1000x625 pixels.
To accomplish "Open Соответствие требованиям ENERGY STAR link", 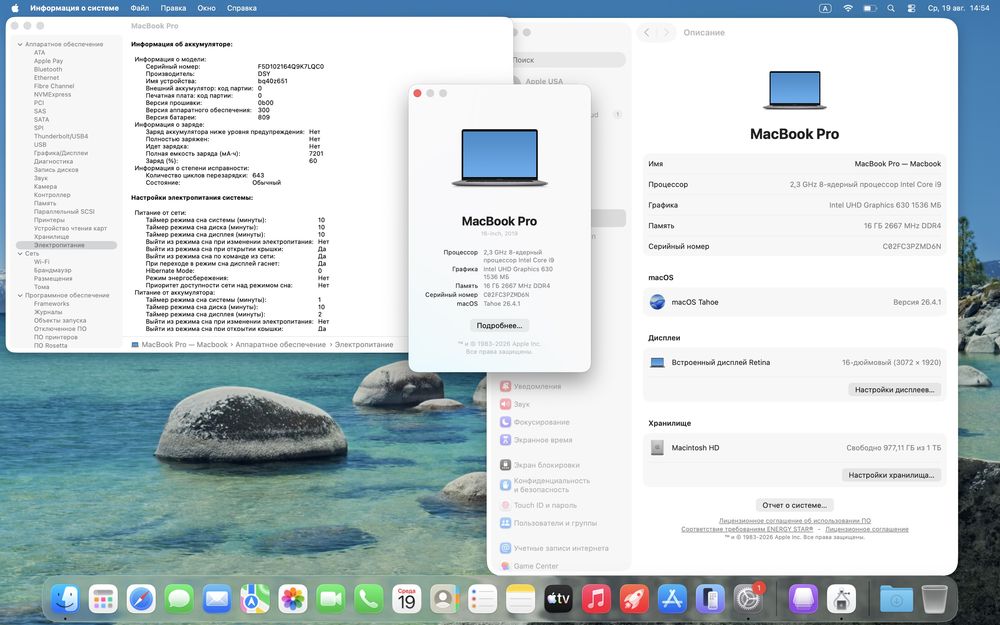I will 747,529.
